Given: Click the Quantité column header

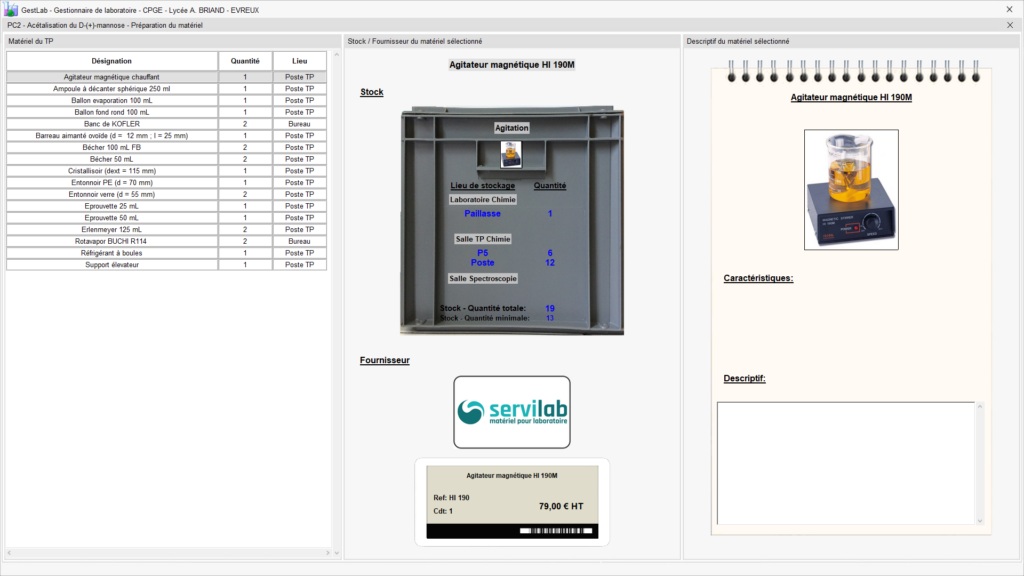Looking at the screenshot, I should (x=245, y=61).
